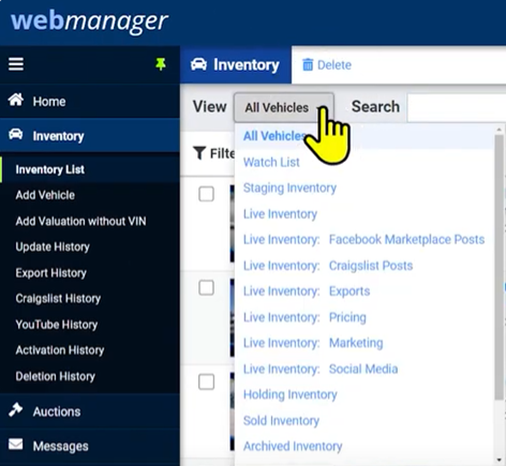Click the dropdown list vertical scrollbar
The width and height of the screenshot is (506, 466).
[x=499, y=267]
